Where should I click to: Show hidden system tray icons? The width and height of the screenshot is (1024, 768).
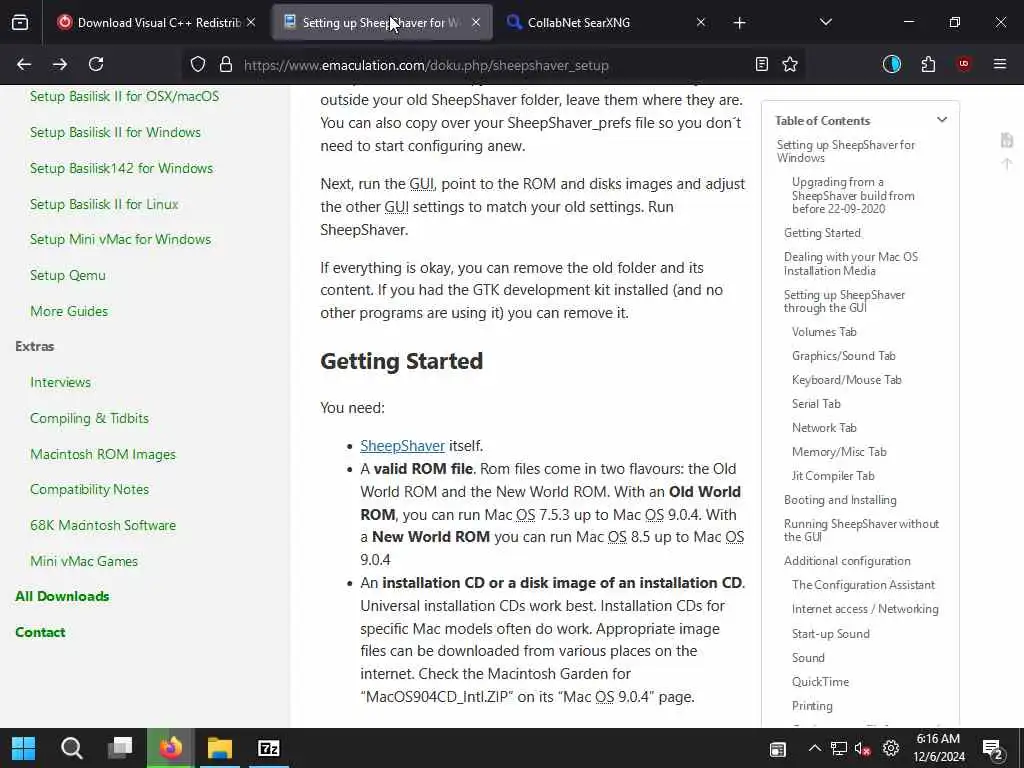pyautogui.click(x=814, y=748)
